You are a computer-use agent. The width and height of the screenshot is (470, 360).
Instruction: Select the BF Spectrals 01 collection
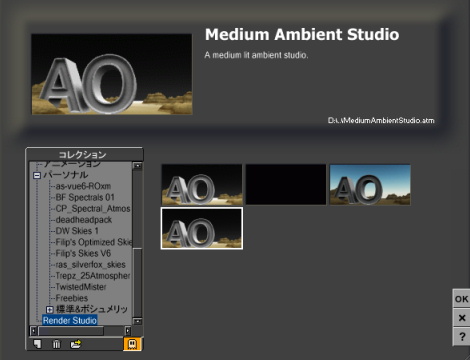click(85, 197)
